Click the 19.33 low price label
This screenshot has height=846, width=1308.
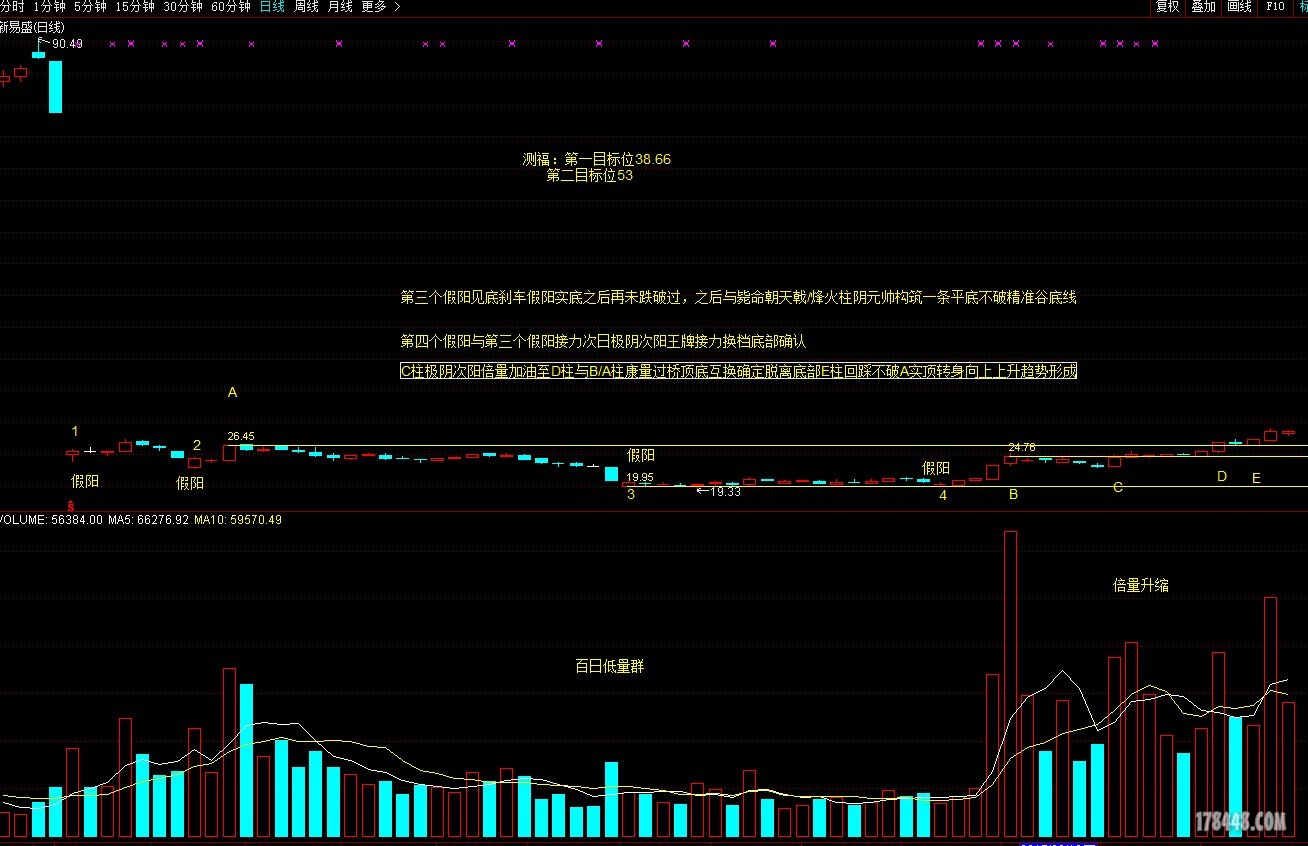(725, 492)
